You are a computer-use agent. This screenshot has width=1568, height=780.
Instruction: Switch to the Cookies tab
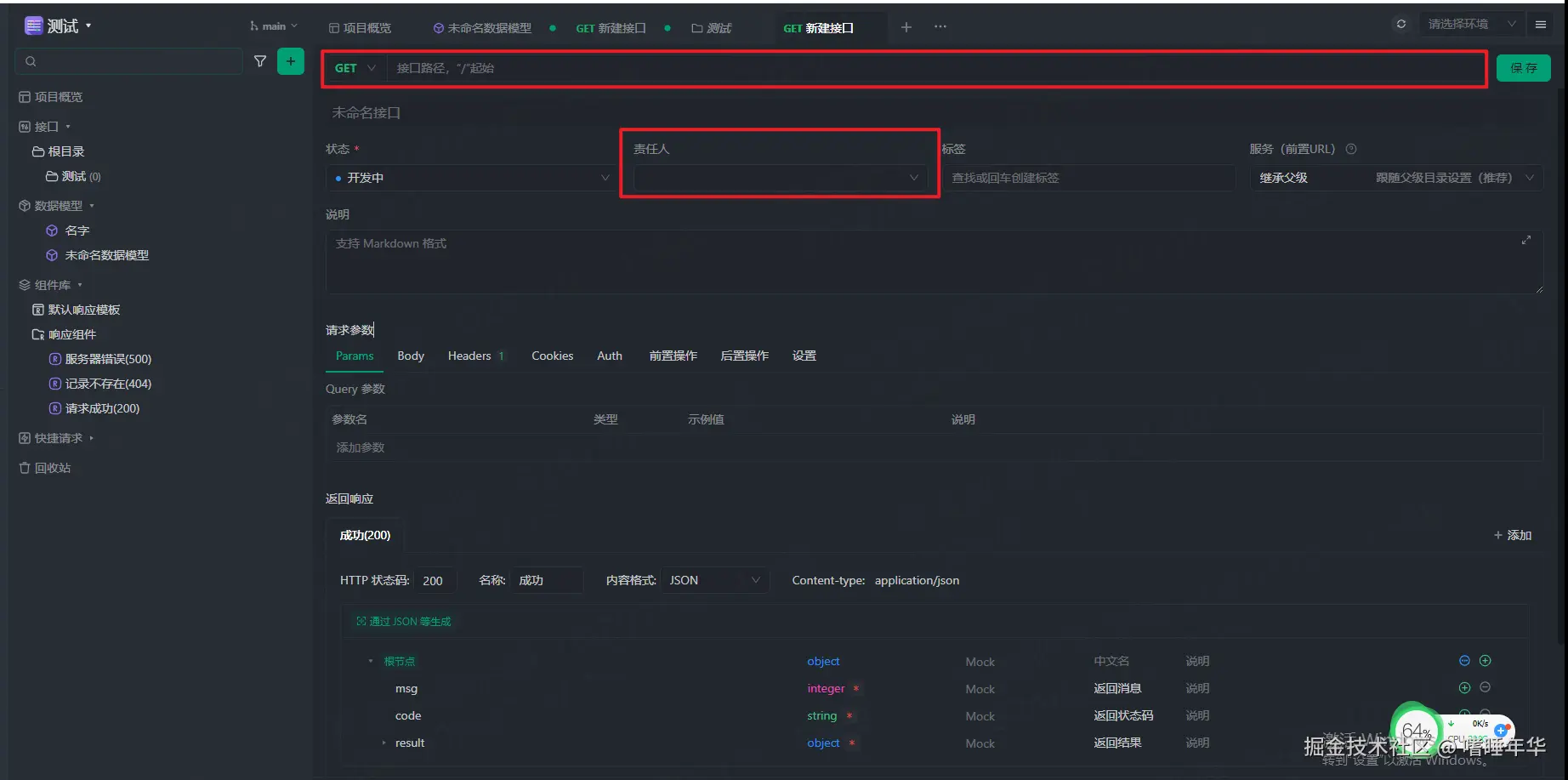pos(553,356)
